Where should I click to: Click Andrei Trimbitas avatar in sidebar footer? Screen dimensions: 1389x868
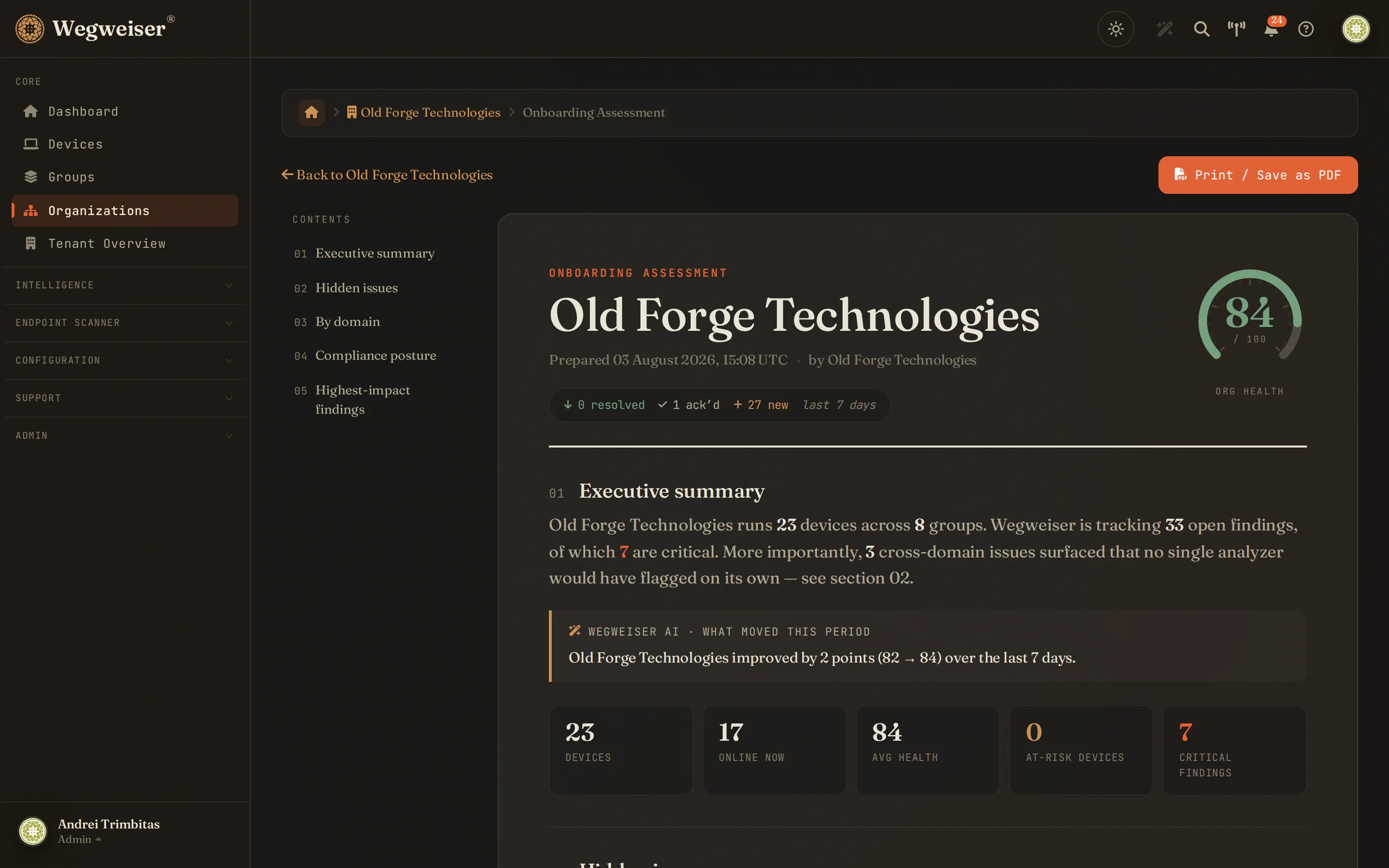tap(33, 831)
